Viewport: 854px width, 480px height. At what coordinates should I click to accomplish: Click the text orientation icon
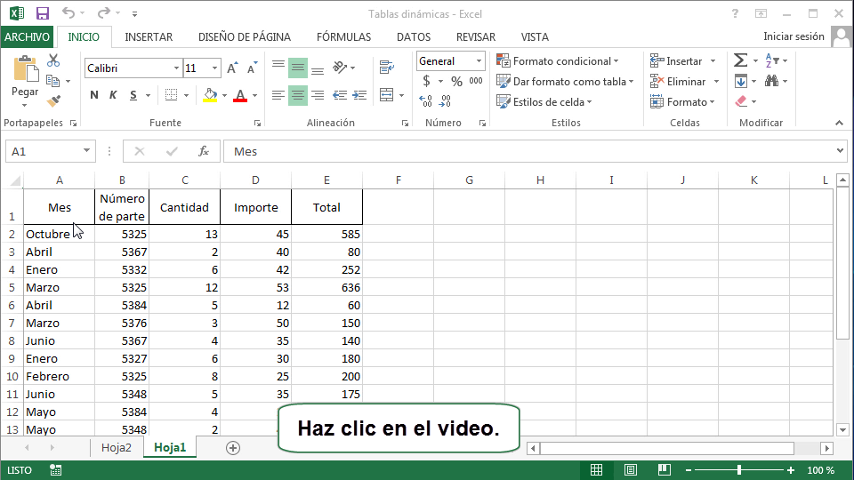click(x=340, y=67)
